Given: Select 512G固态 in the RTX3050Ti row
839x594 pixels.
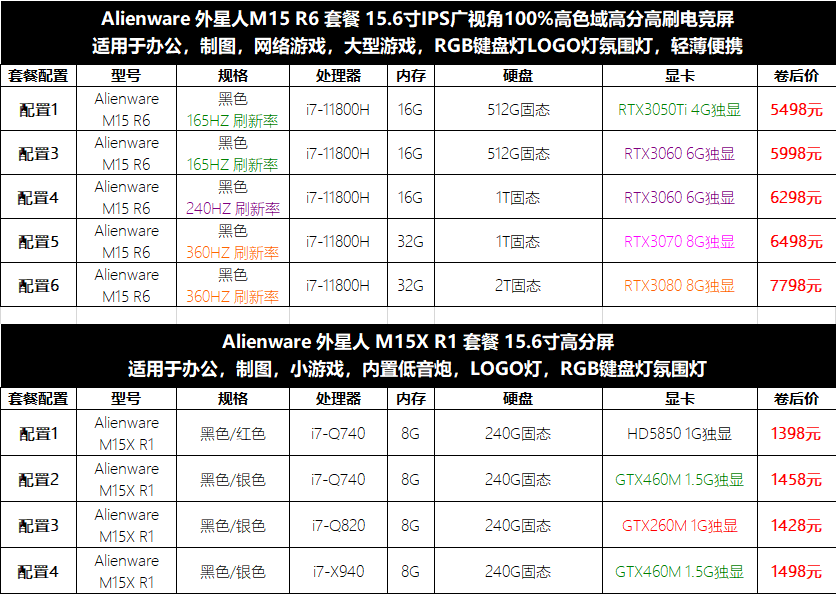Looking at the screenshot, I should (518, 110).
